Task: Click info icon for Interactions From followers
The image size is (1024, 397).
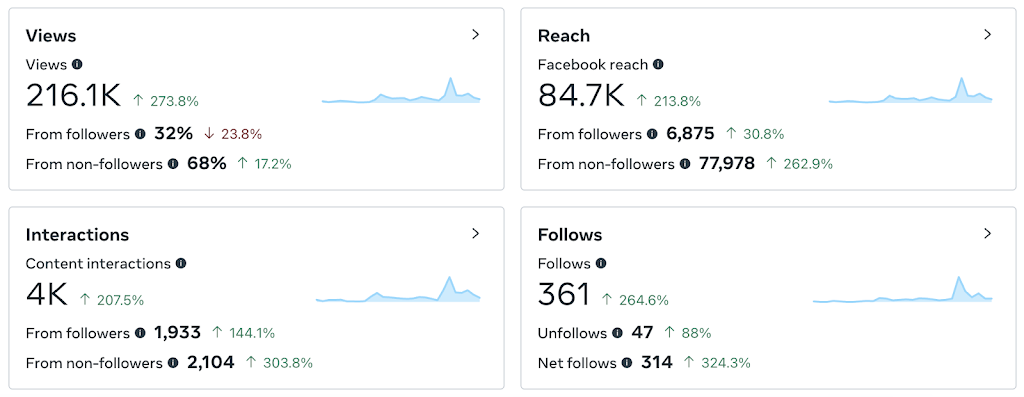Action: (140, 333)
